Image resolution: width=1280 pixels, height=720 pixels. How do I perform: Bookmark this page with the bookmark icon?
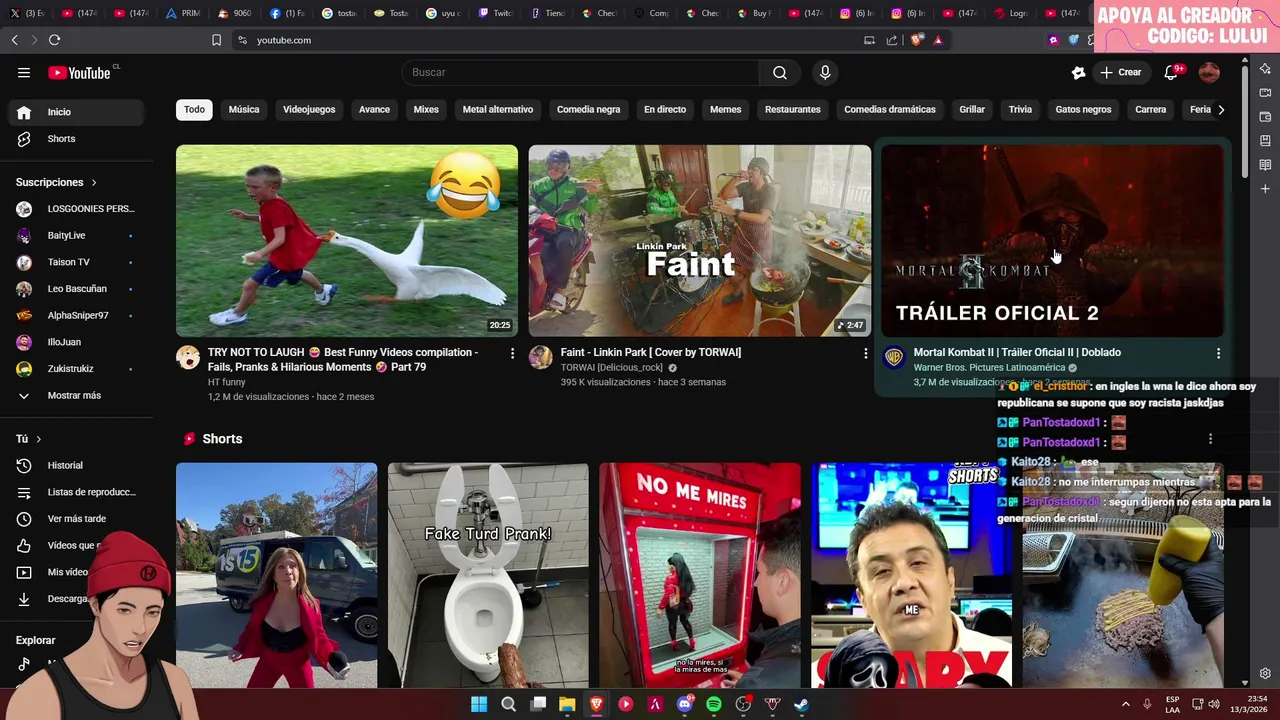(216, 40)
